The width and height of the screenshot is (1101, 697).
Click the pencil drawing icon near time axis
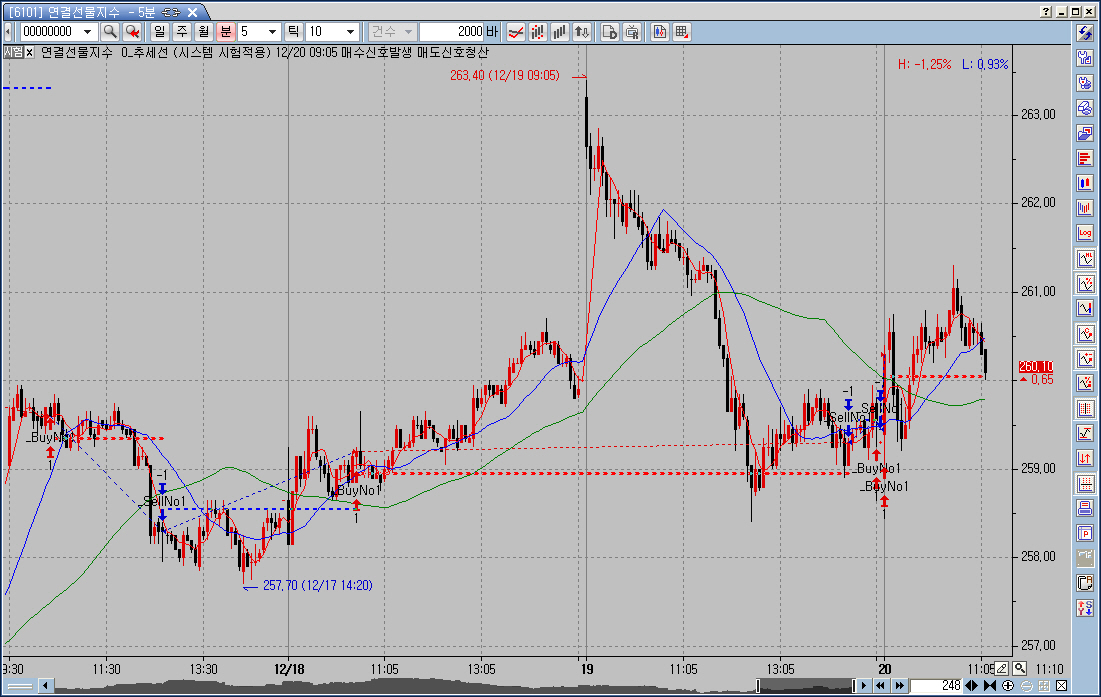click(x=1001, y=669)
